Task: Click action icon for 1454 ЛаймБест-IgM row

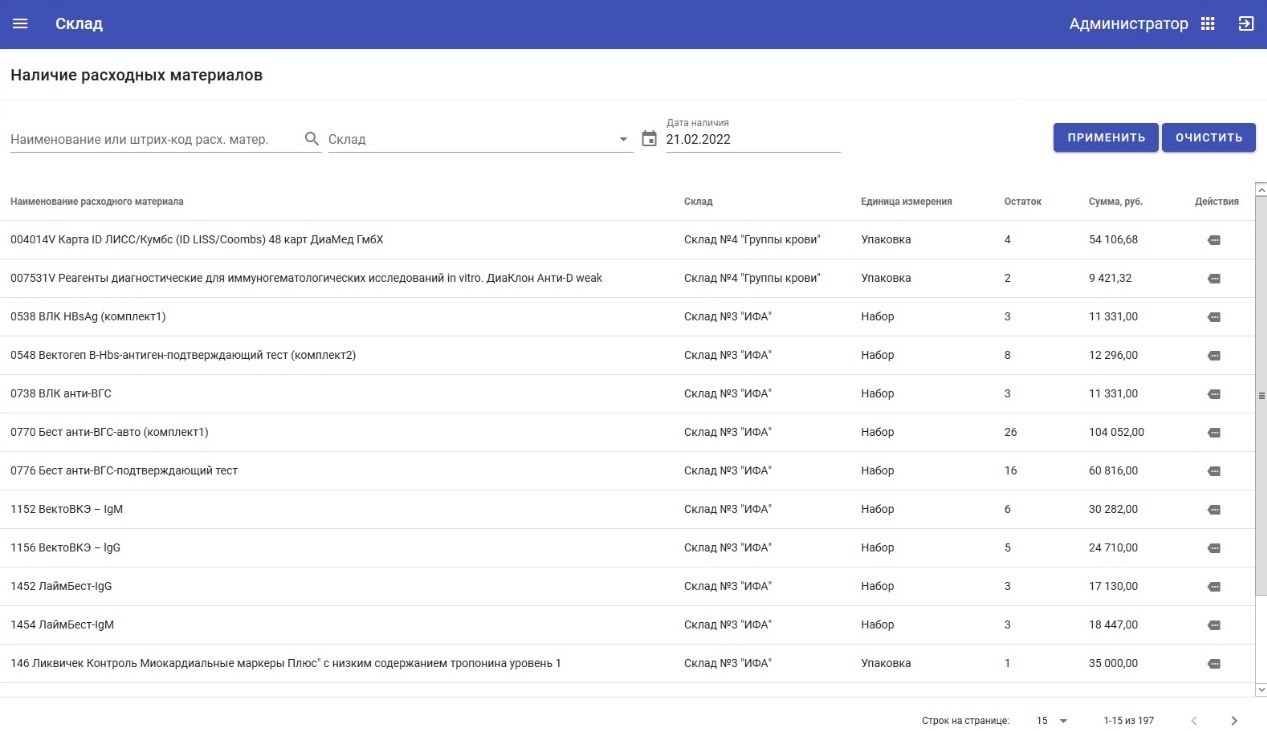Action: (1214, 625)
